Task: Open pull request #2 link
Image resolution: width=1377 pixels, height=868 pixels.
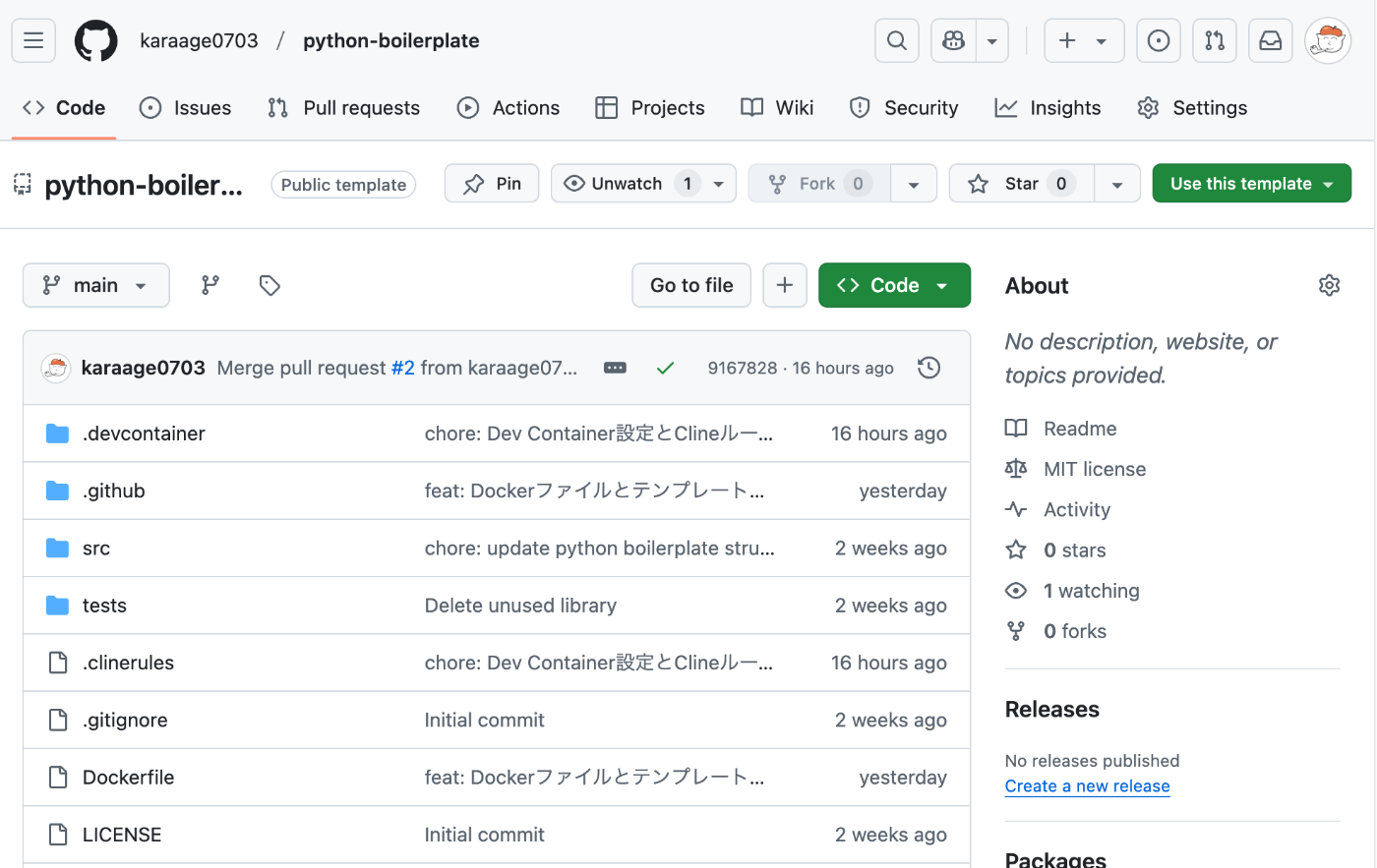Action: [403, 368]
